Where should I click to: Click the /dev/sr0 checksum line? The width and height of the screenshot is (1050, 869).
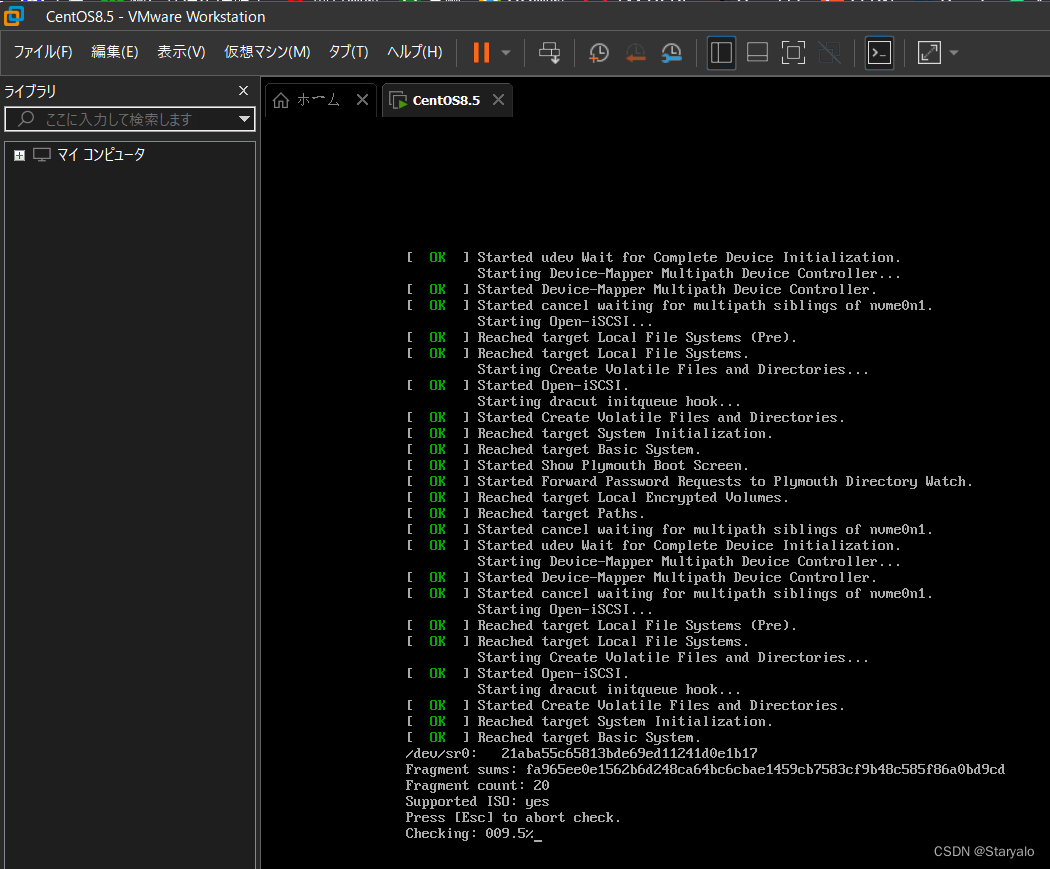[x=581, y=753]
